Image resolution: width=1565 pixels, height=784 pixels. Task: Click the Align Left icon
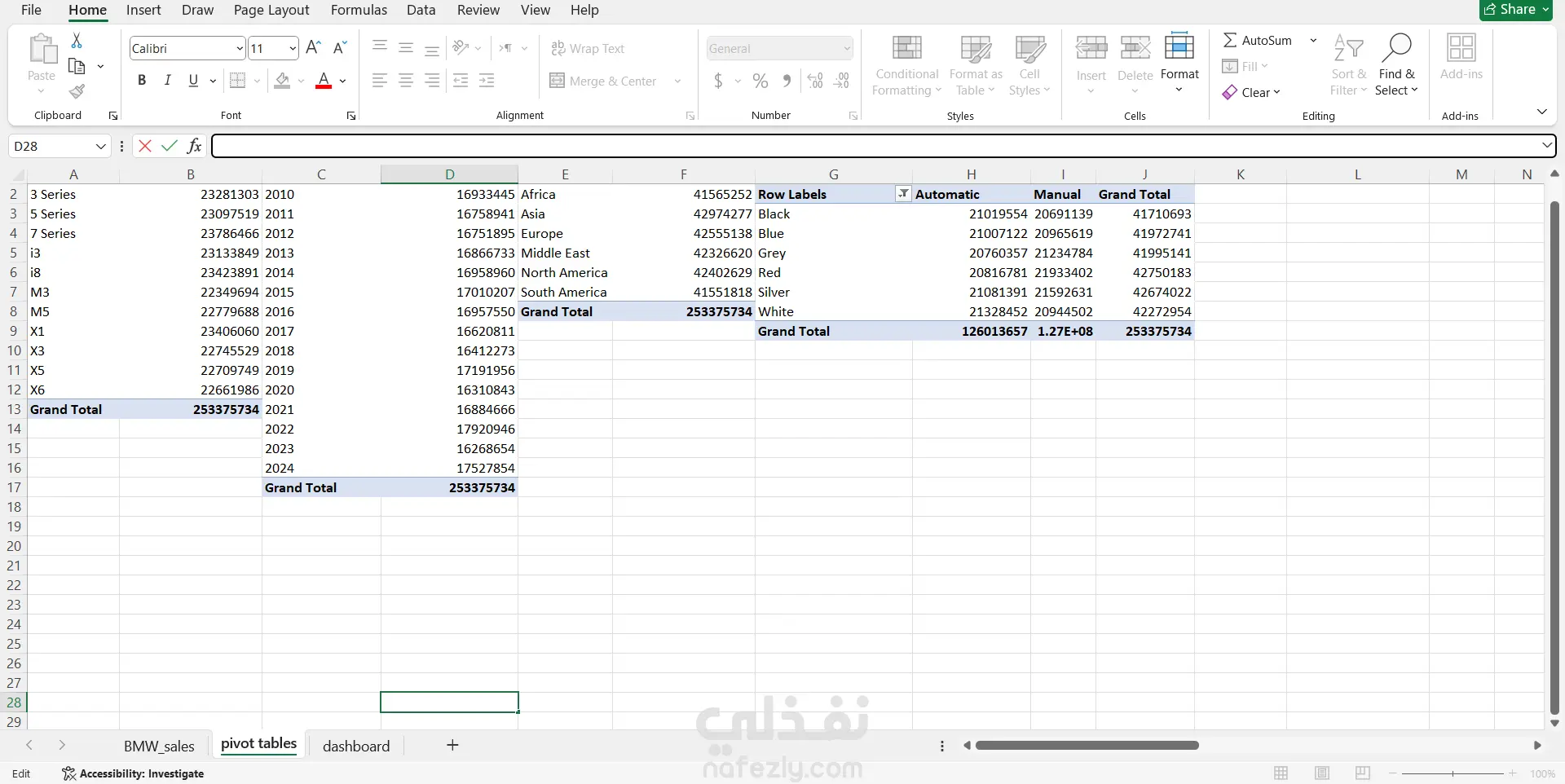tap(380, 81)
